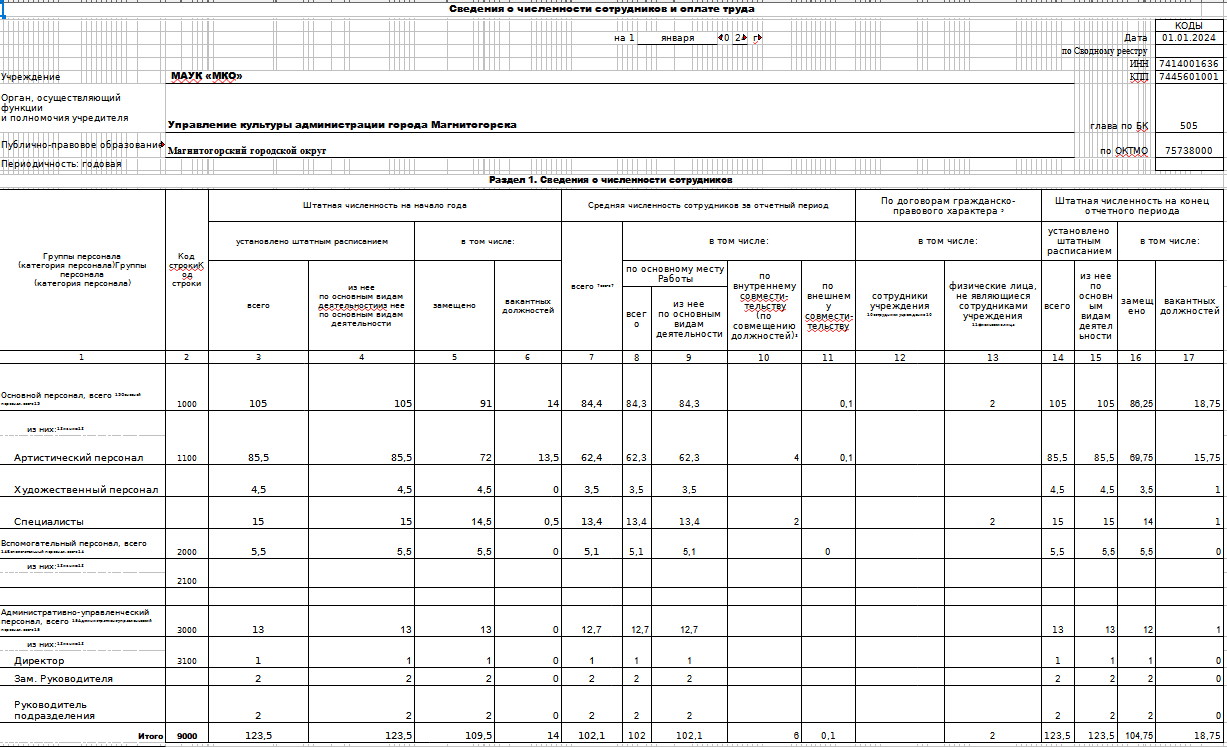Select the 'глава по БК' value 505

[x=1189, y=126]
